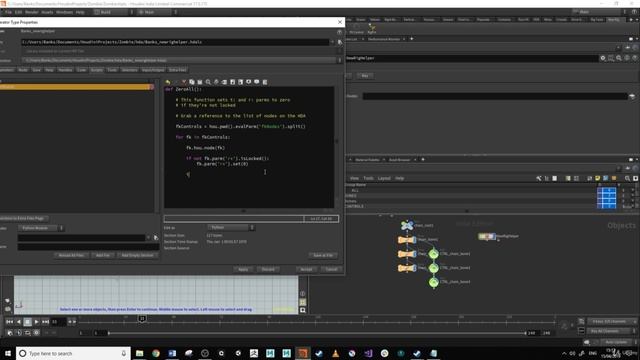The height and width of the screenshot is (360, 640).
Task: Open the Edit as Python dropdown
Action: (231, 227)
